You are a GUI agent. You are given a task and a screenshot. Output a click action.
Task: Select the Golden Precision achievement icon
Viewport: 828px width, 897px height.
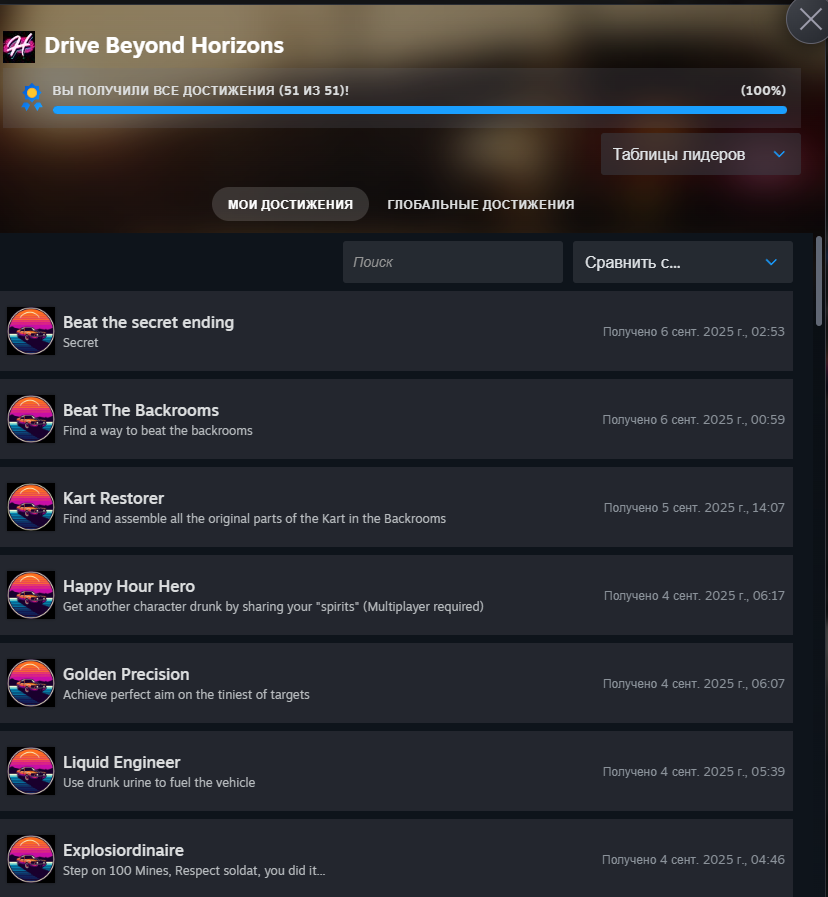point(31,683)
